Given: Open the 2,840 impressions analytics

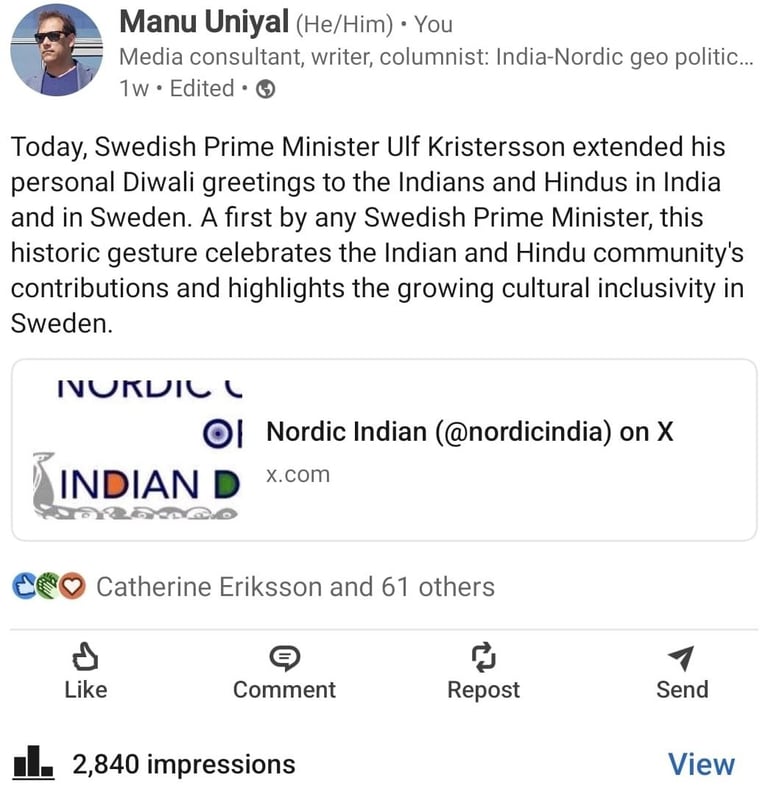Looking at the screenshot, I should [x=183, y=765].
